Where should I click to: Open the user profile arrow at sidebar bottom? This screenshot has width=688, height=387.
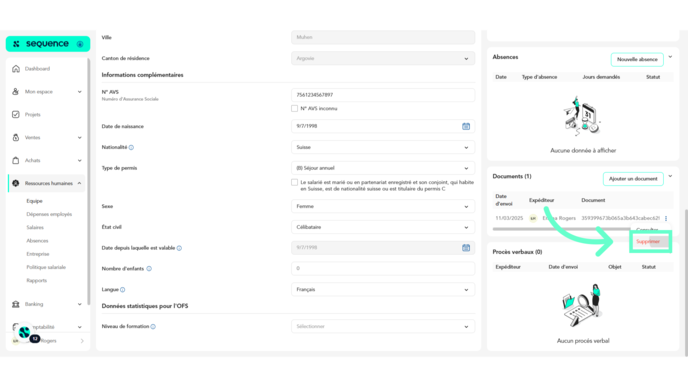pos(82,341)
